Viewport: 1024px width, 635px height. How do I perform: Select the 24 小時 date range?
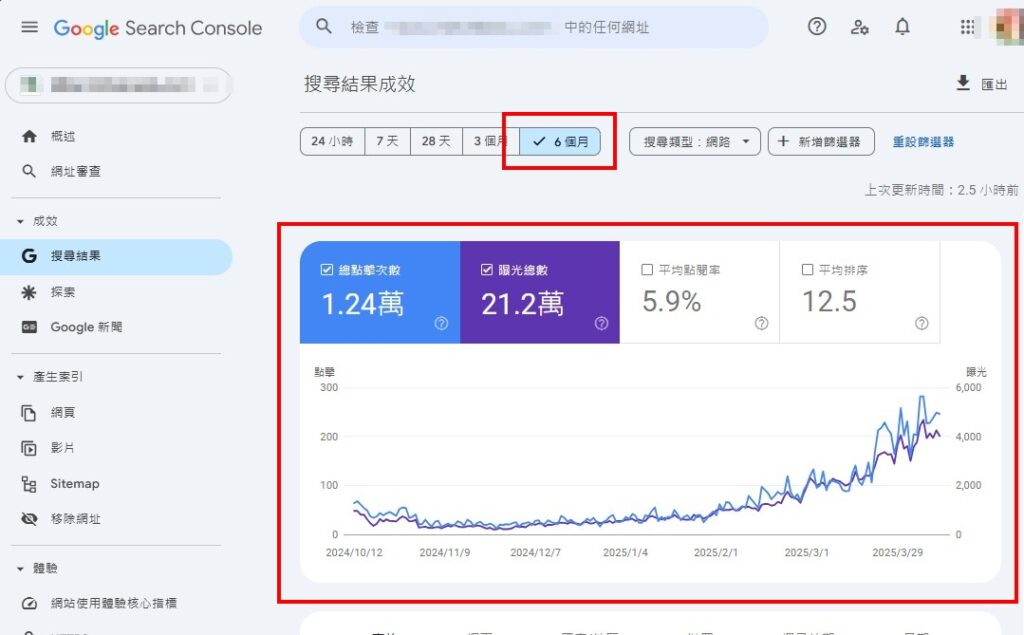332,141
